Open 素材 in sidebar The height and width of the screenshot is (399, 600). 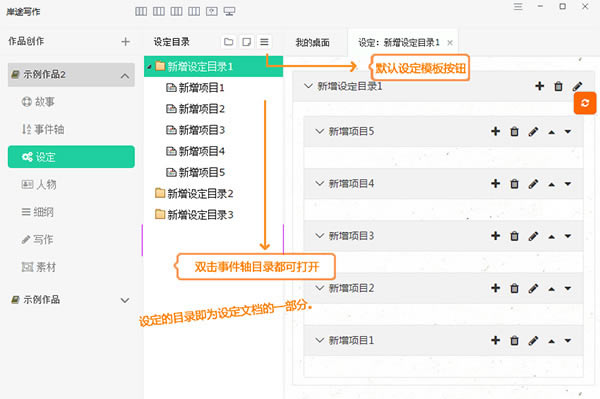39,267
